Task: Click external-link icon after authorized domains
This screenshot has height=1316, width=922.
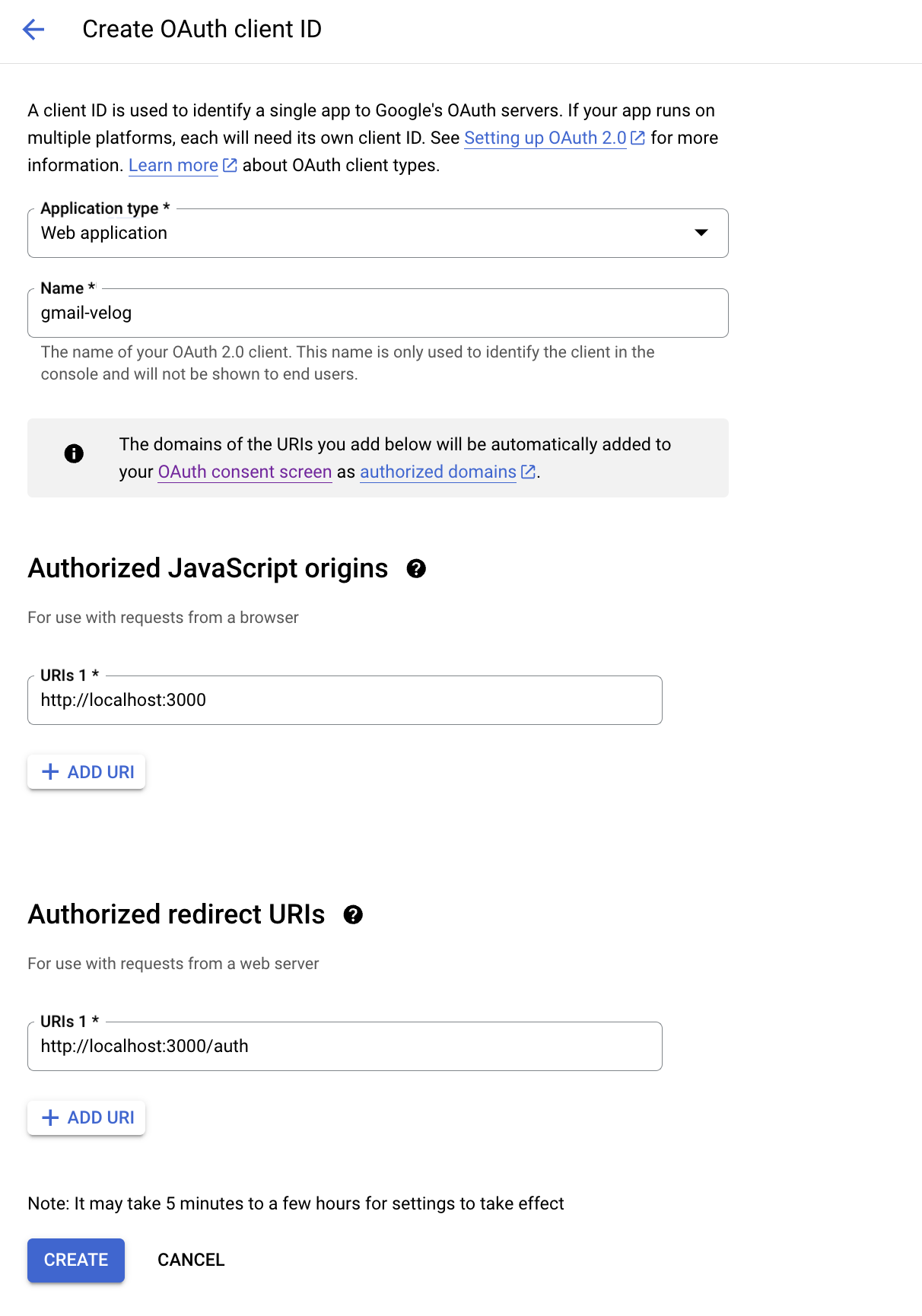Action: coord(528,472)
